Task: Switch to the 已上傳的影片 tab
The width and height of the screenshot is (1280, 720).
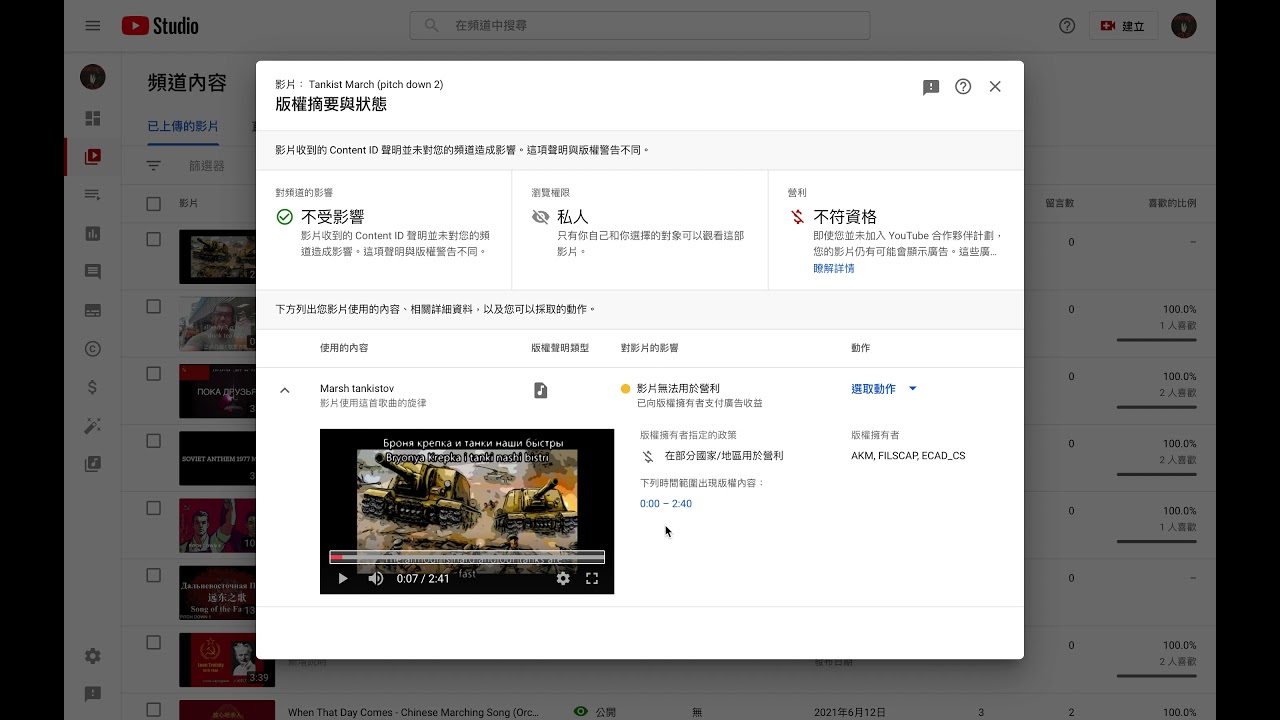Action: pyautogui.click(x=183, y=126)
